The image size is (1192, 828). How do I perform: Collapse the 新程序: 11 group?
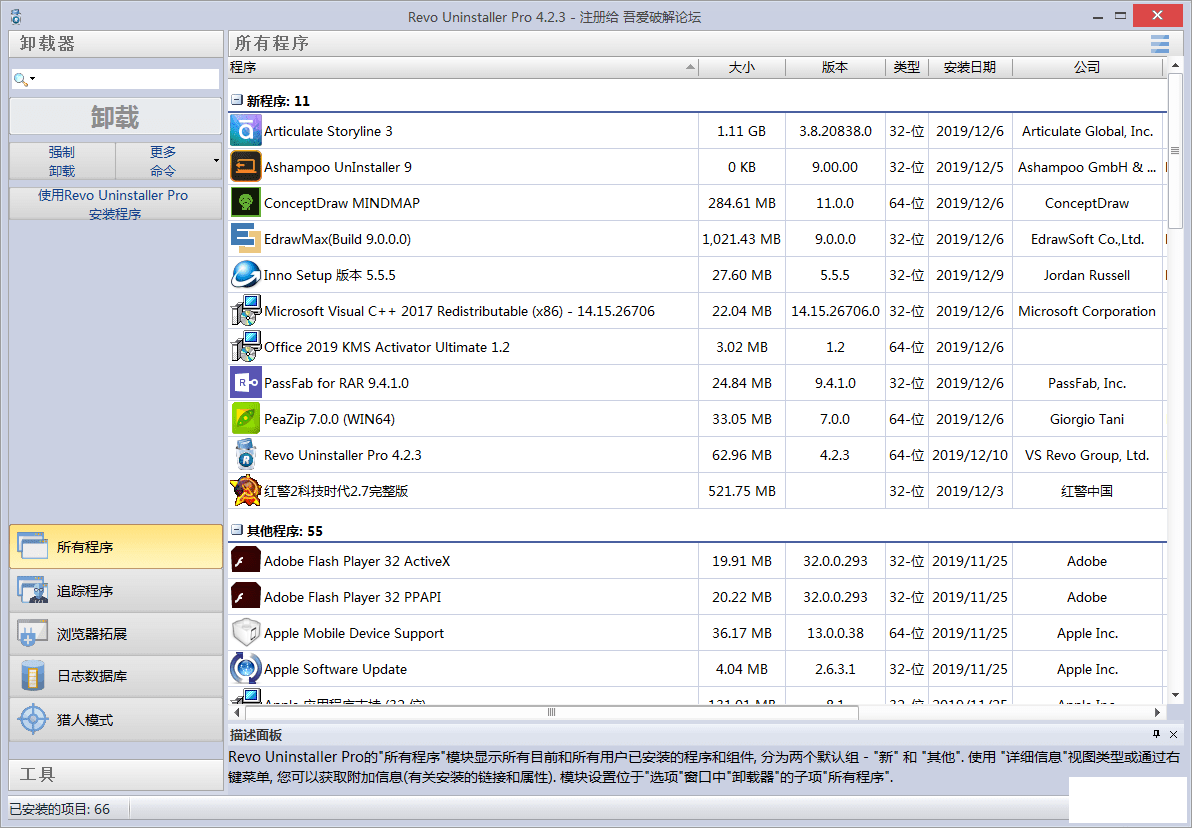pos(236,100)
